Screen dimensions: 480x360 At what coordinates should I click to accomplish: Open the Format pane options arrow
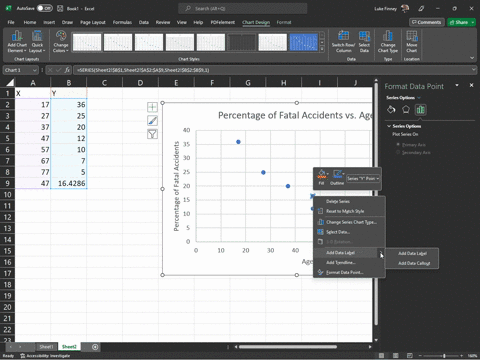point(457,86)
